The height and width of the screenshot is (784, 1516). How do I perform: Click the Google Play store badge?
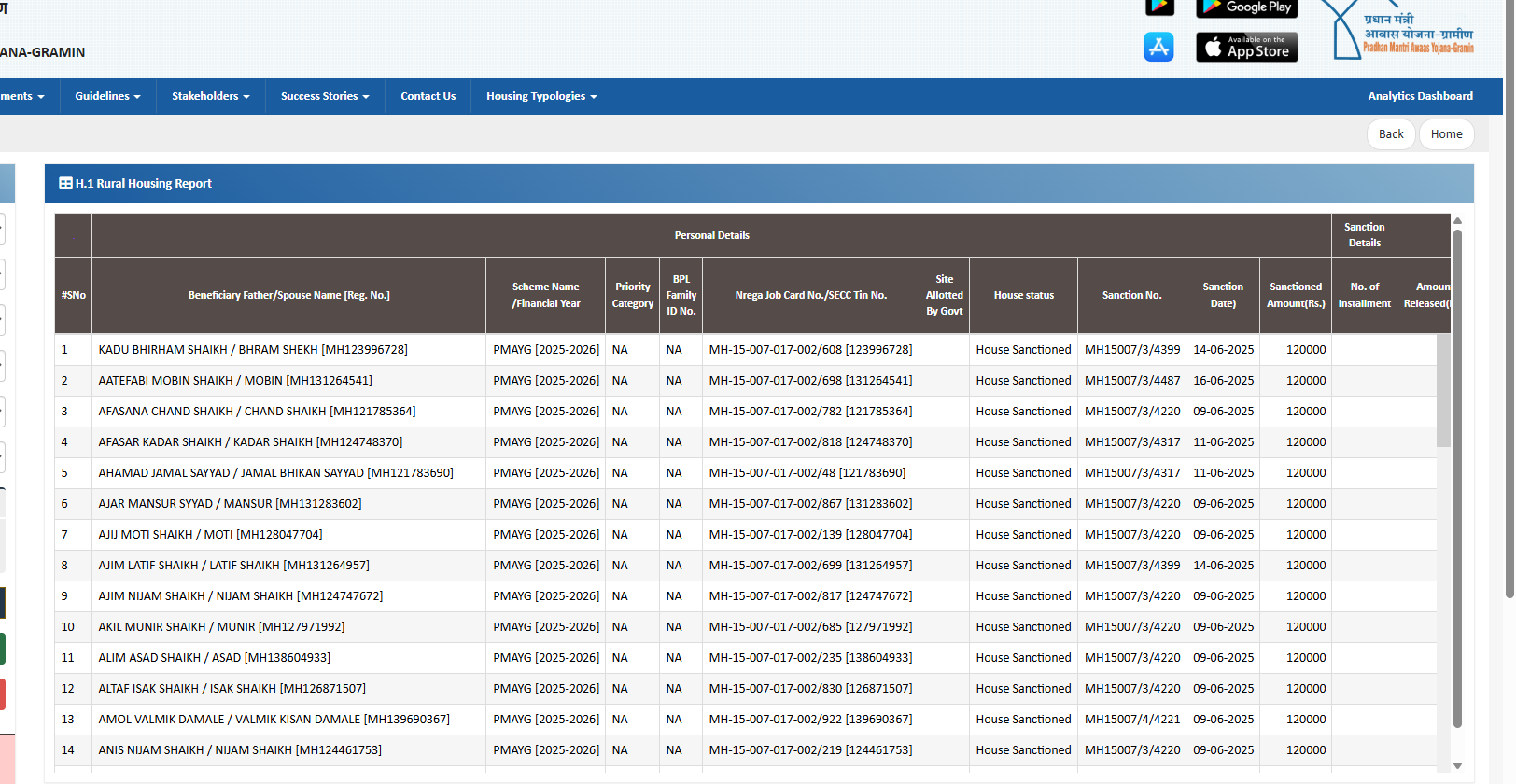point(1246,8)
